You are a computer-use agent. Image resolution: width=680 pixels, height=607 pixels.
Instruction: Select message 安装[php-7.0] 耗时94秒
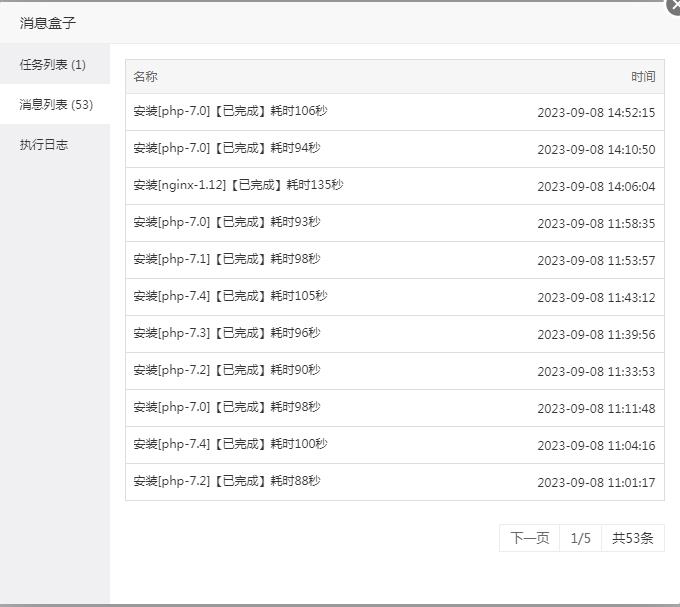(227, 148)
